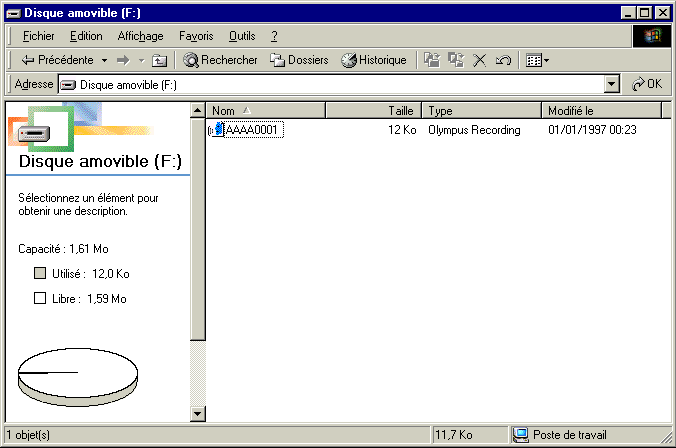Click the Delete X icon
Viewport: 676px width, 448px height.
pyautogui.click(x=479, y=60)
